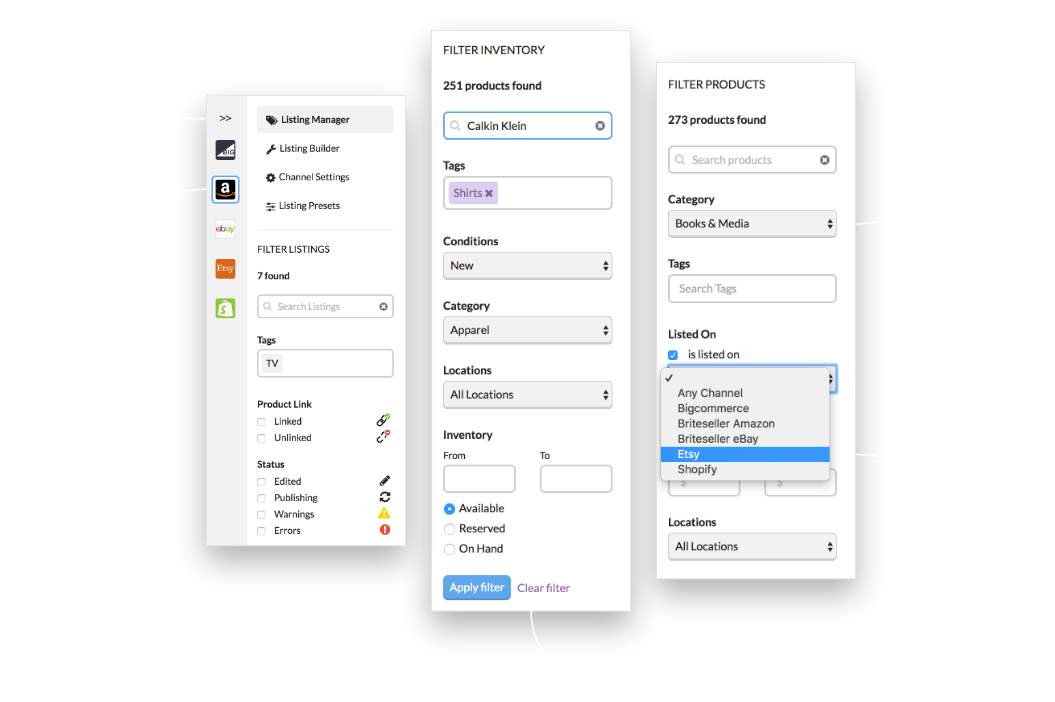Click the Unlinked broken chain icon
This screenshot has height=702, width=1055.
point(384,436)
